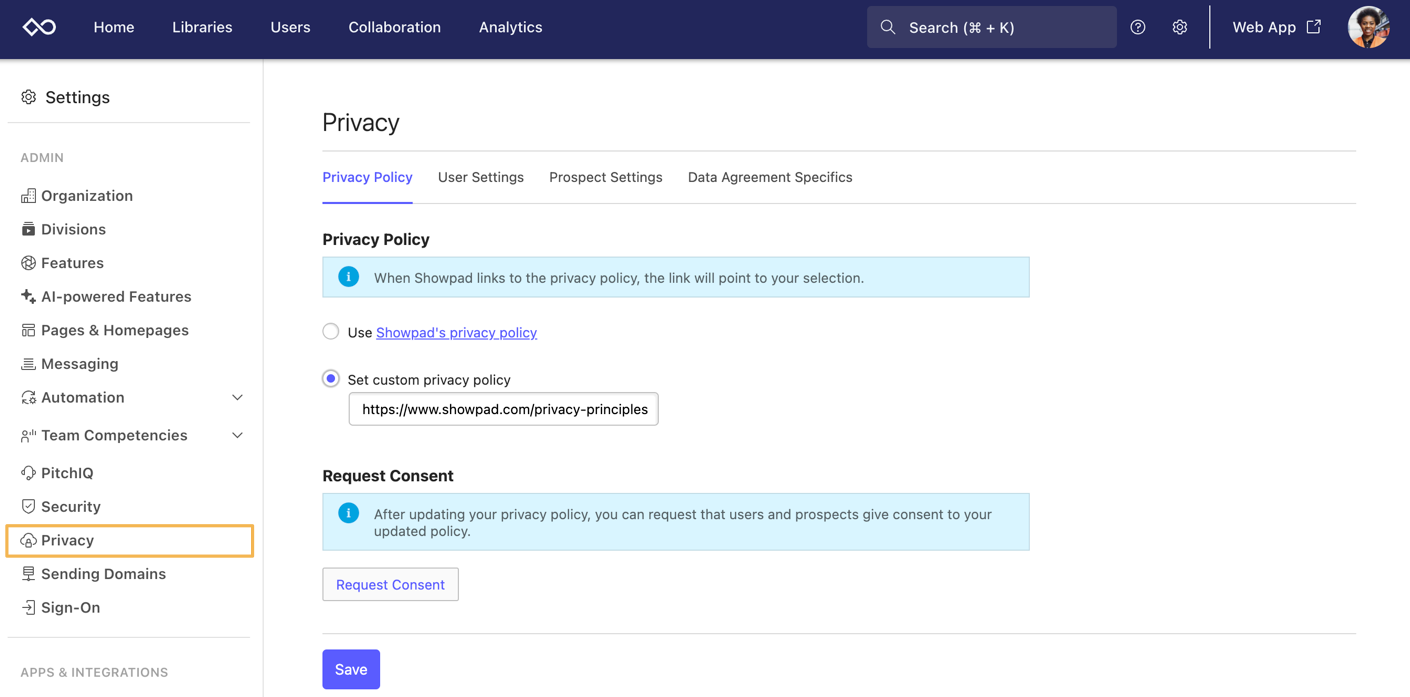Click the Team Competencies icon

point(28,436)
